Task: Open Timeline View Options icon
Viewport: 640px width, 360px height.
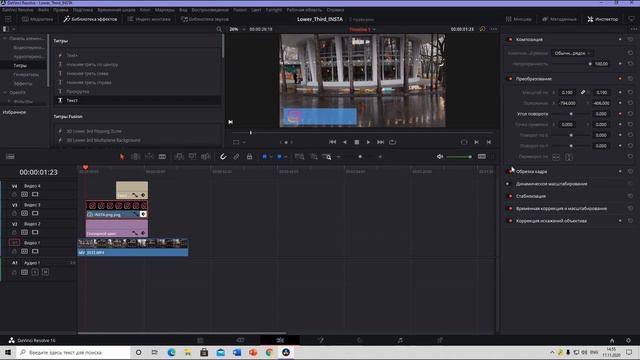Action: [x=10, y=157]
